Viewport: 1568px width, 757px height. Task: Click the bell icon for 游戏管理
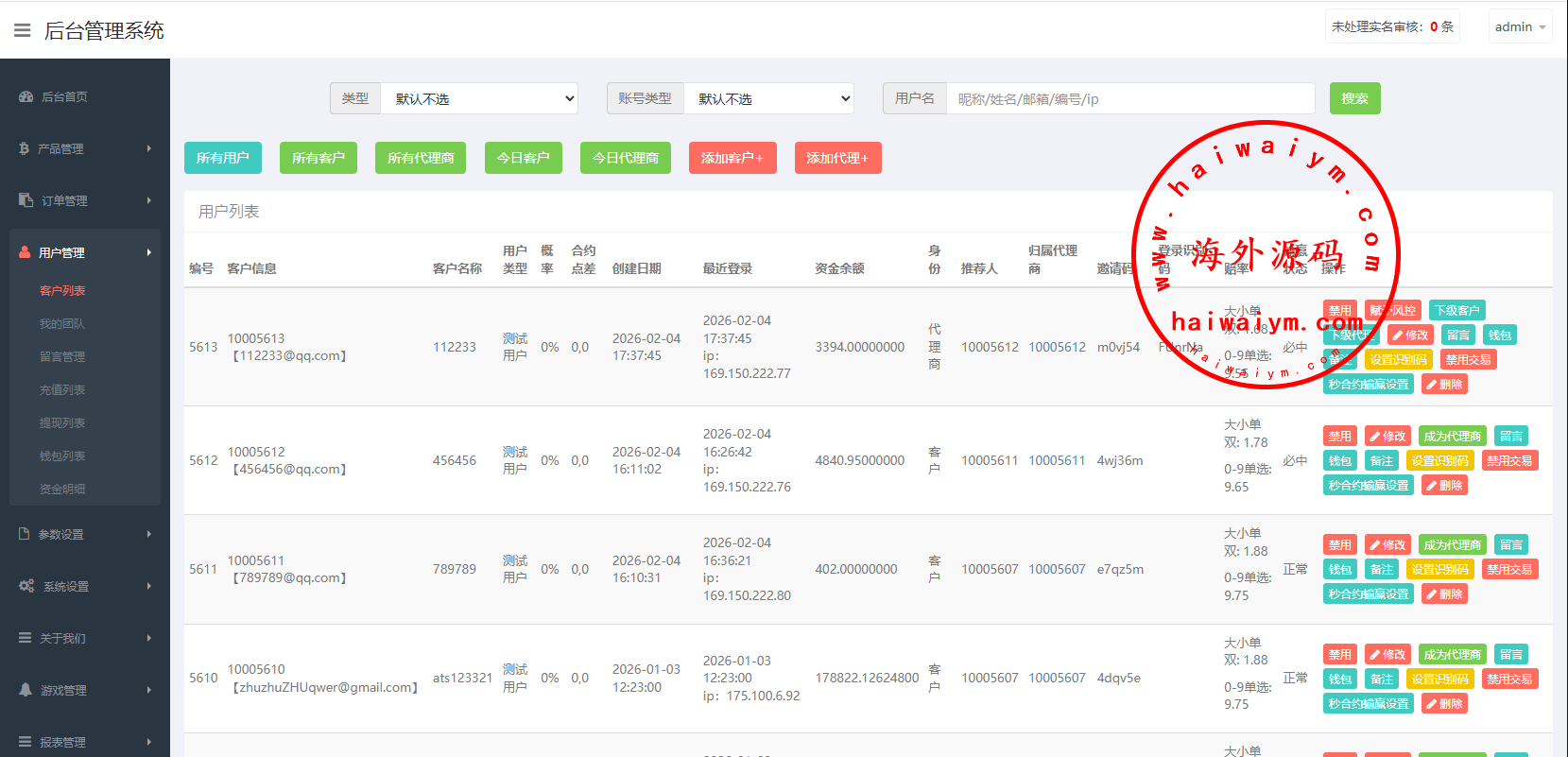pos(26,690)
